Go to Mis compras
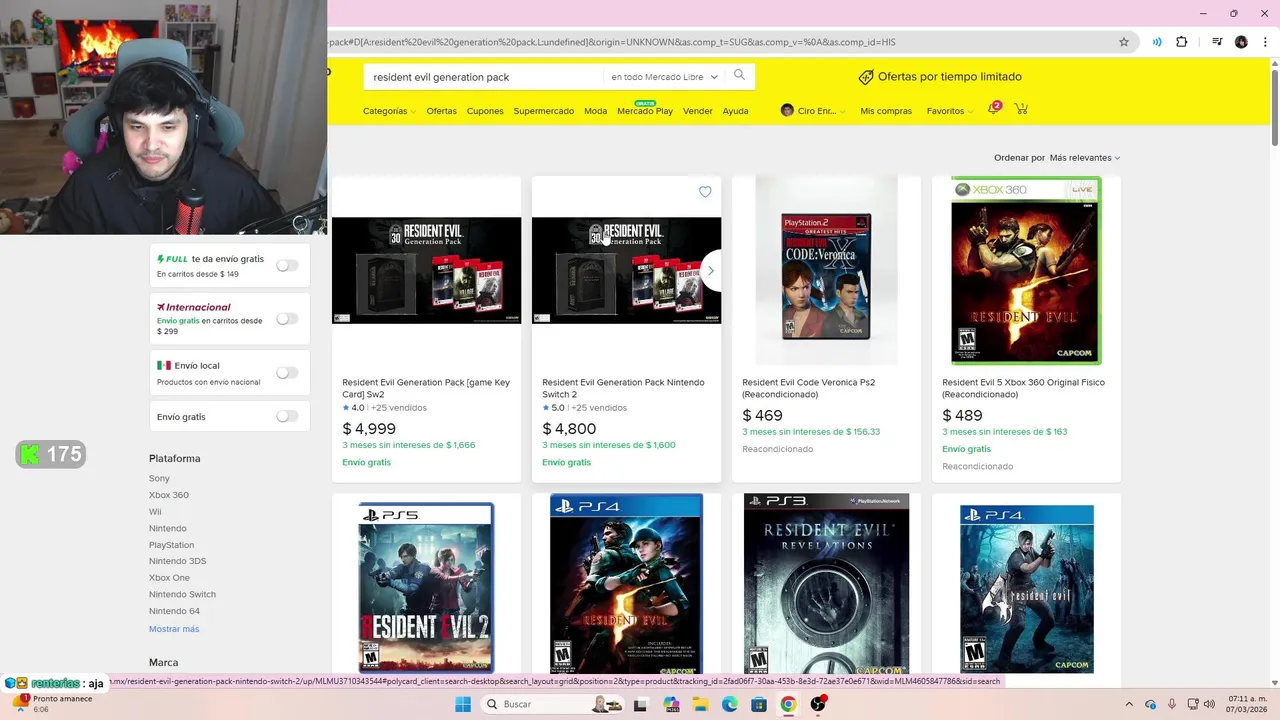Screen dimensions: 1280x720 click(886, 111)
